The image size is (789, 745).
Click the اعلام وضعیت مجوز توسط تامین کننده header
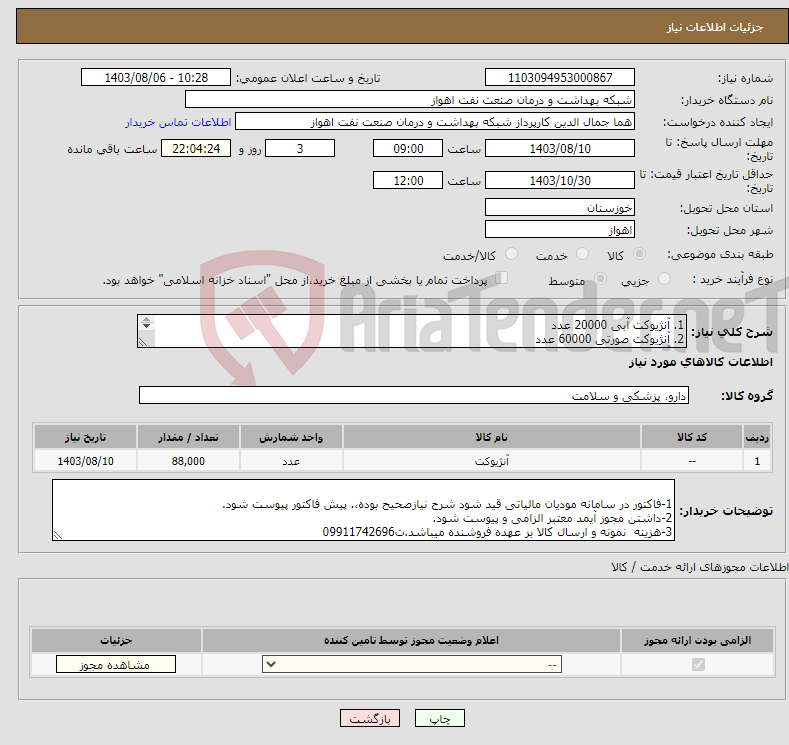[x=411, y=640]
